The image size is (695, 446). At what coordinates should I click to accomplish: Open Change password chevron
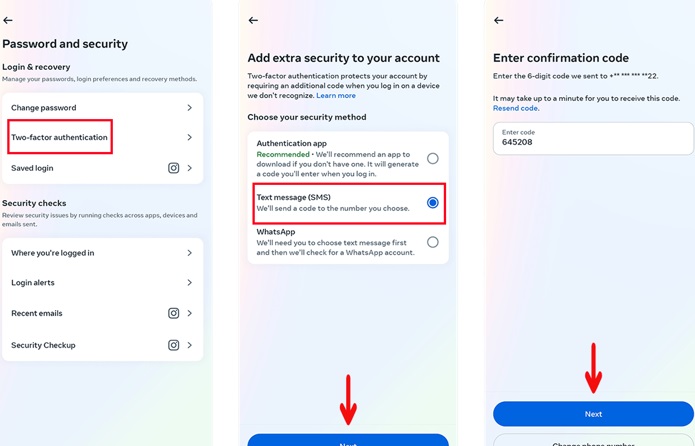(x=189, y=108)
